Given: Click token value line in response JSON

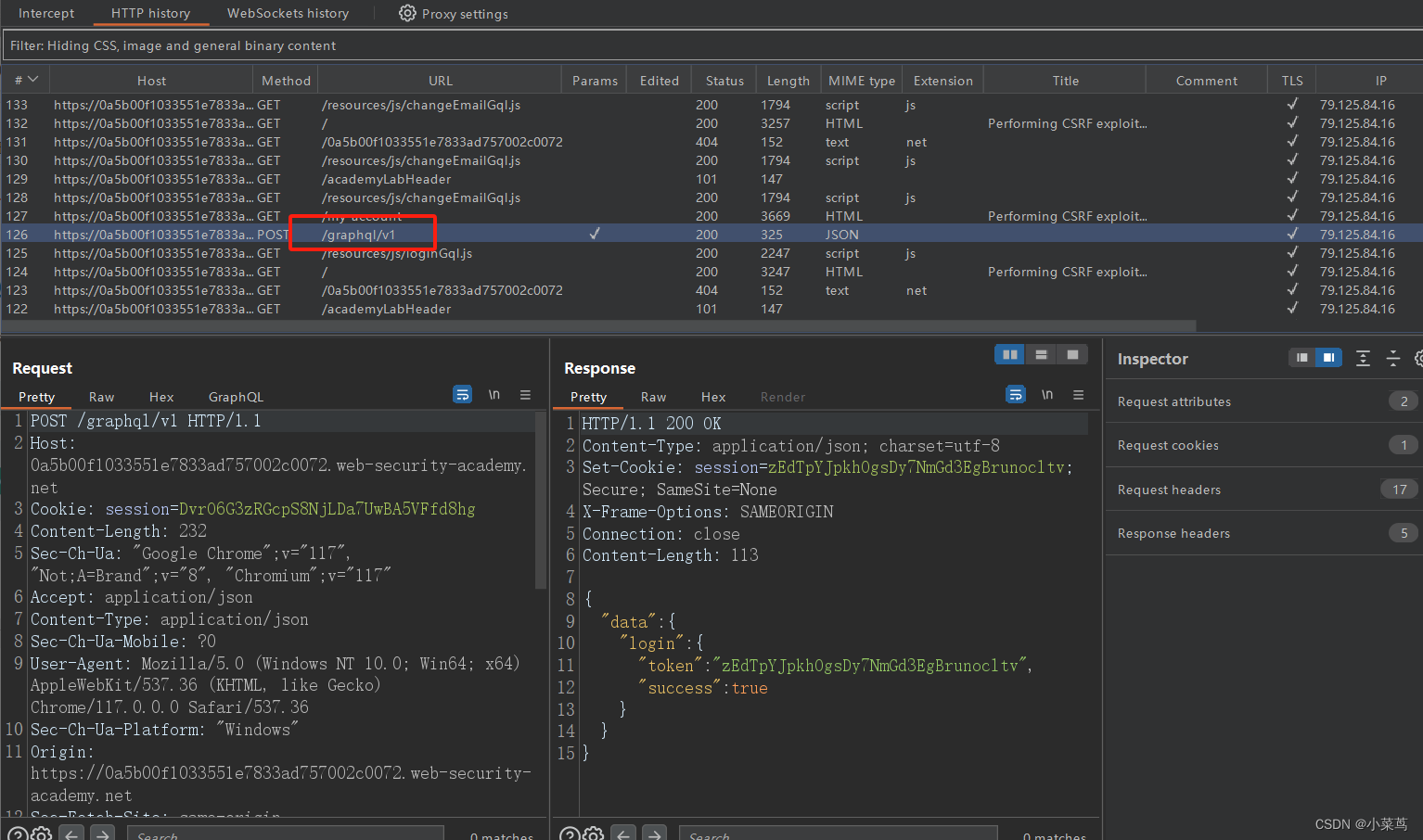Looking at the screenshot, I should [x=835, y=666].
